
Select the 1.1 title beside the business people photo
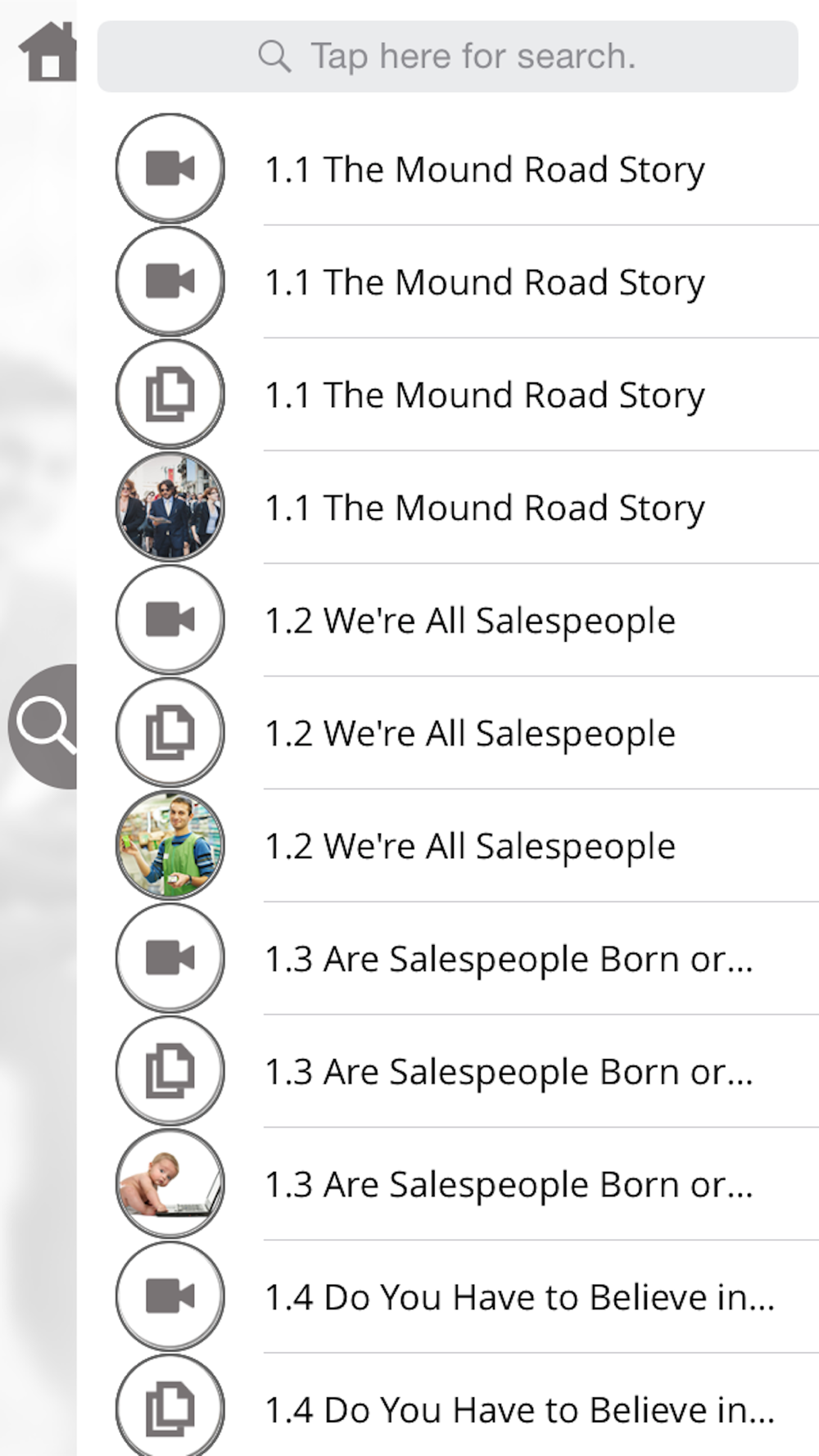click(484, 508)
